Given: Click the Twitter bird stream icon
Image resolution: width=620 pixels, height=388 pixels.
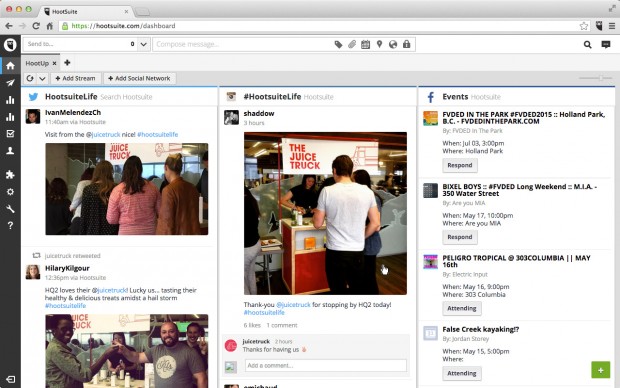Looking at the screenshot, I should (33, 97).
